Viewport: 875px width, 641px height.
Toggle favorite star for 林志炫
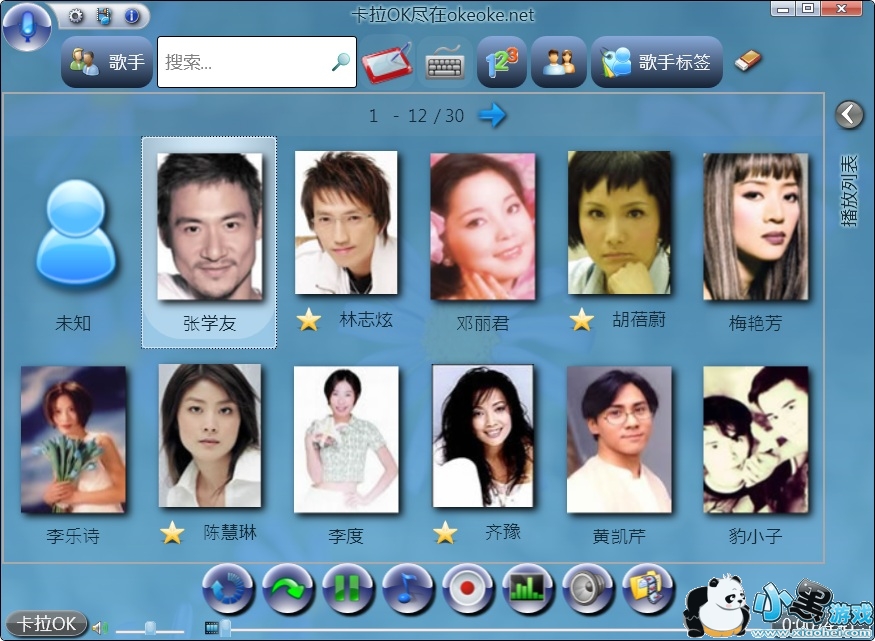pos(309,320)
